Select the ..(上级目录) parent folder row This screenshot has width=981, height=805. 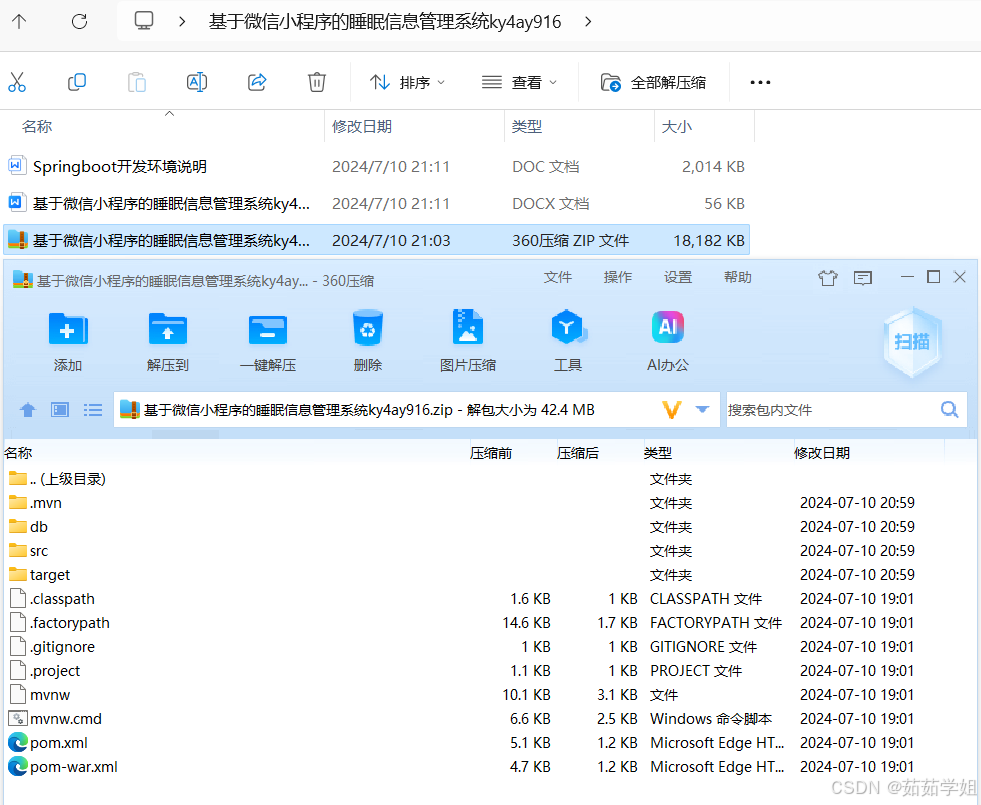coord(489,479)
